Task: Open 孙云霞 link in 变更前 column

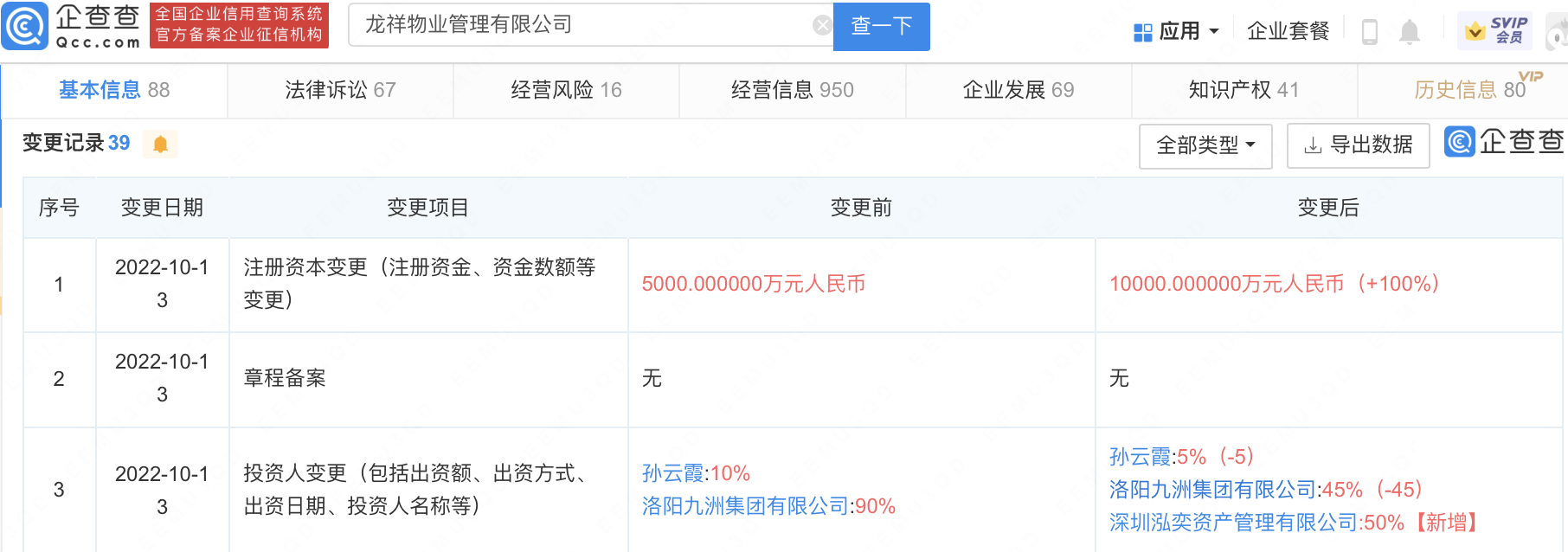Action: [672, 473]
